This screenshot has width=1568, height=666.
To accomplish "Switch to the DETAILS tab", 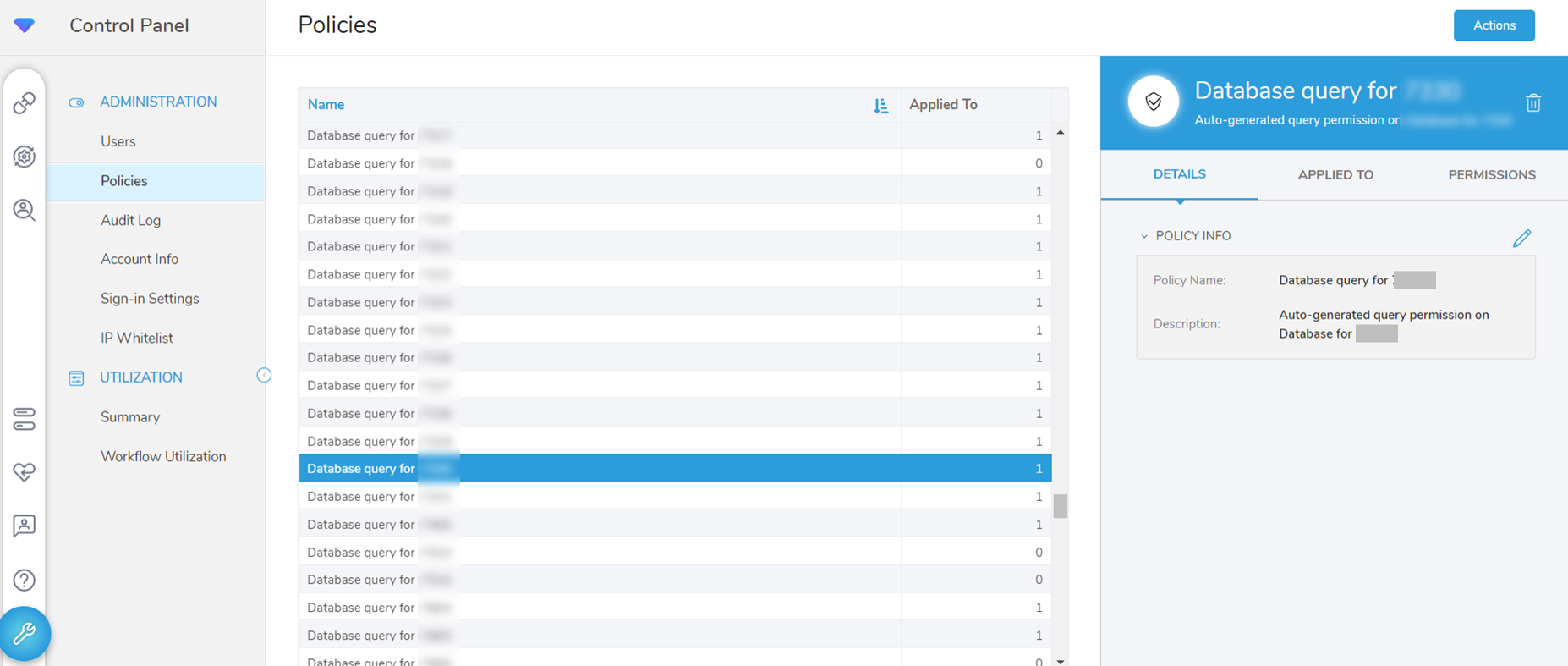I will pos(1179,174).
